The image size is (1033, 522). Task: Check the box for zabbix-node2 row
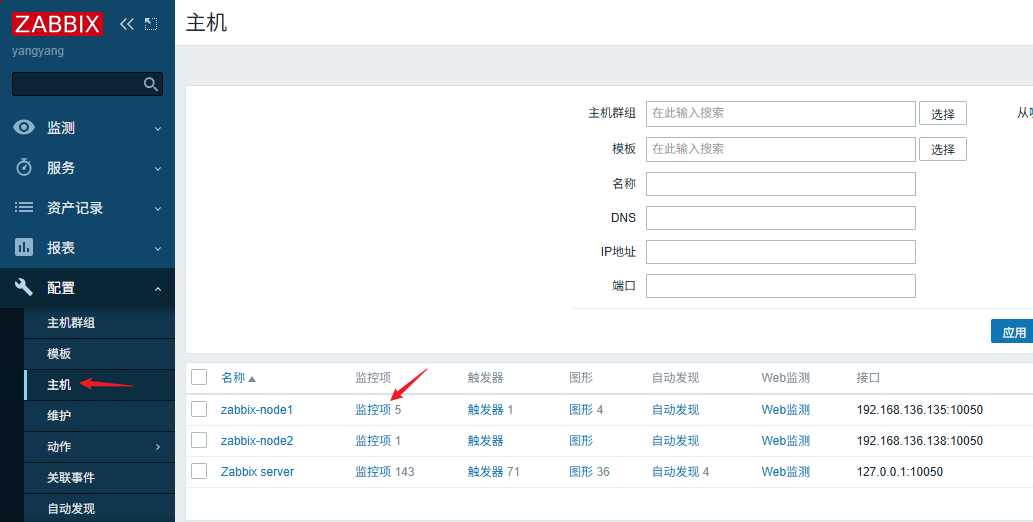tap(199, 440)
